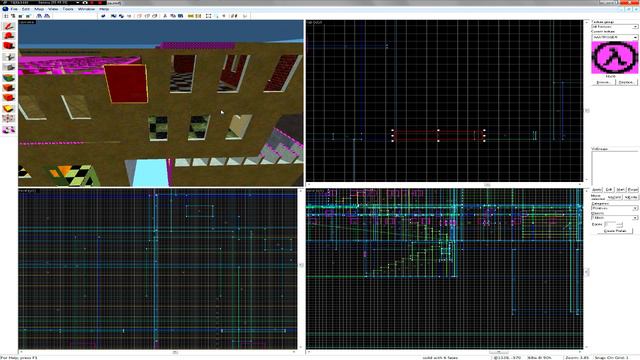Click the Paste toolbar icon

point(180,16)
